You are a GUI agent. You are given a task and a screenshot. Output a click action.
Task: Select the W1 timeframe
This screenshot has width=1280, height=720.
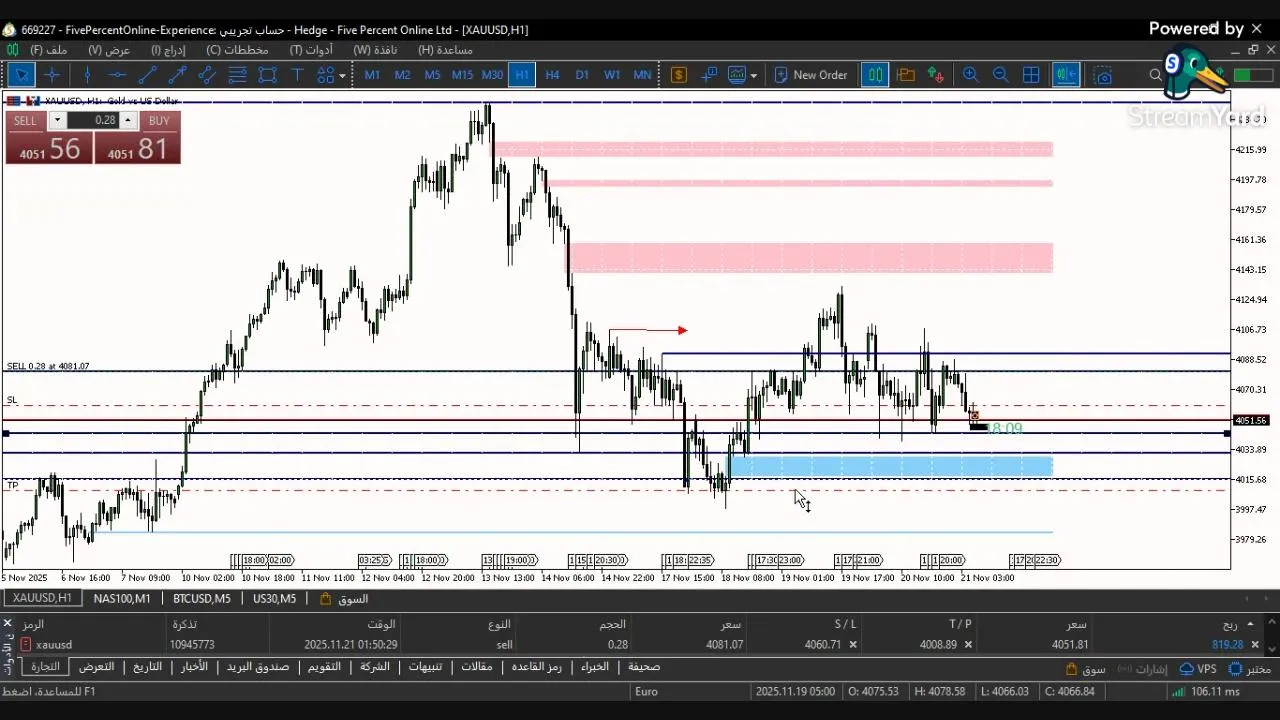click(612, 75)
